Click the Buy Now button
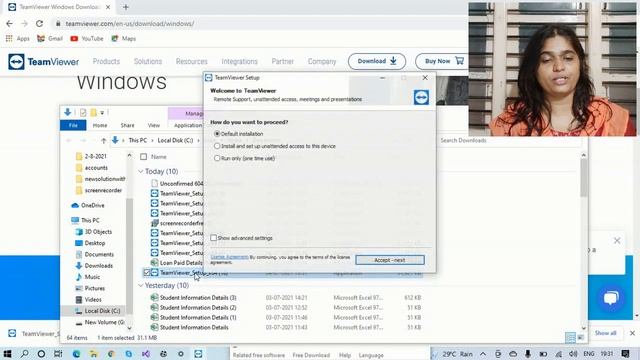Screen dimensions: 640x360 click(442, 61)
